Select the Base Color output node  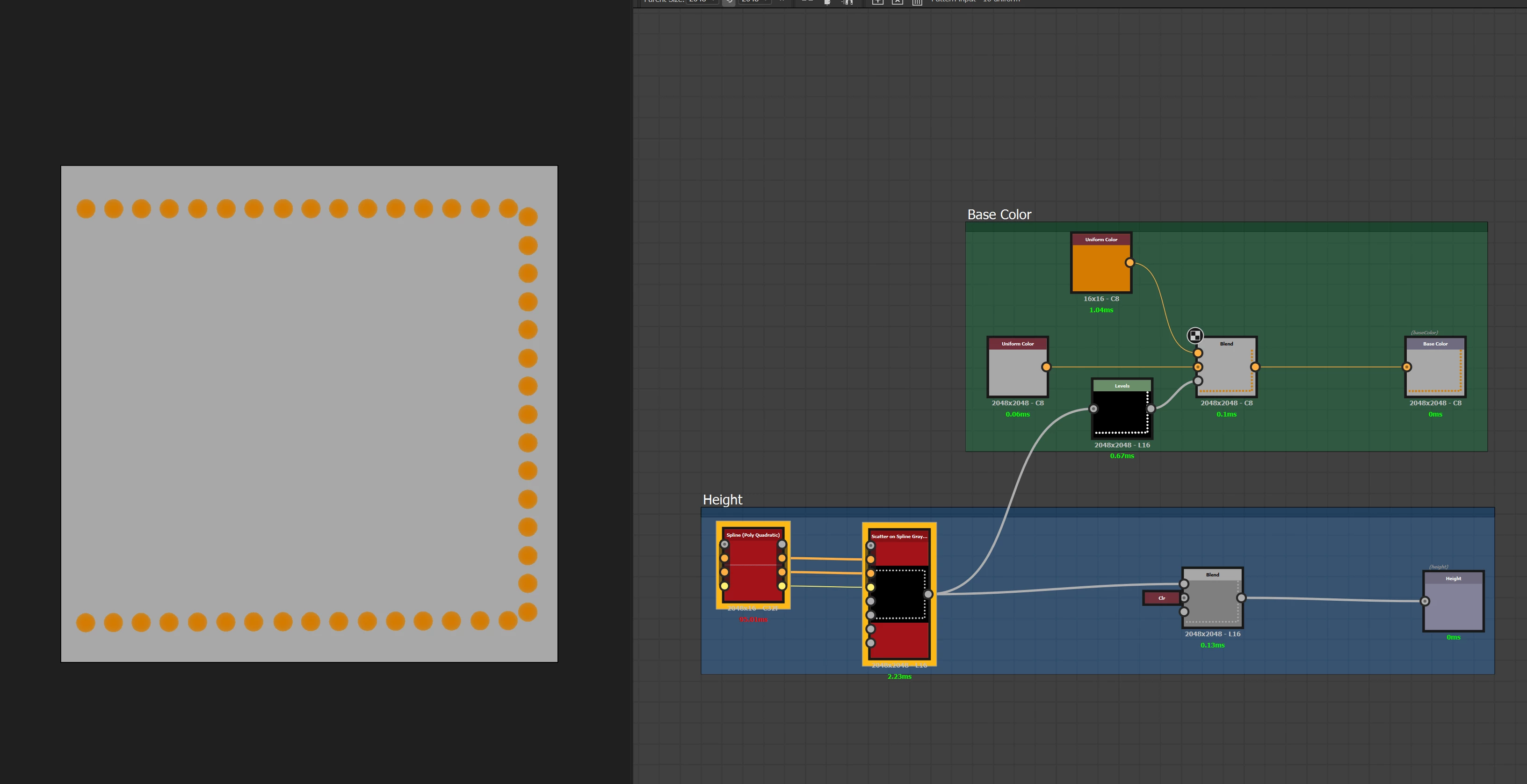[x=1435, y=371]
